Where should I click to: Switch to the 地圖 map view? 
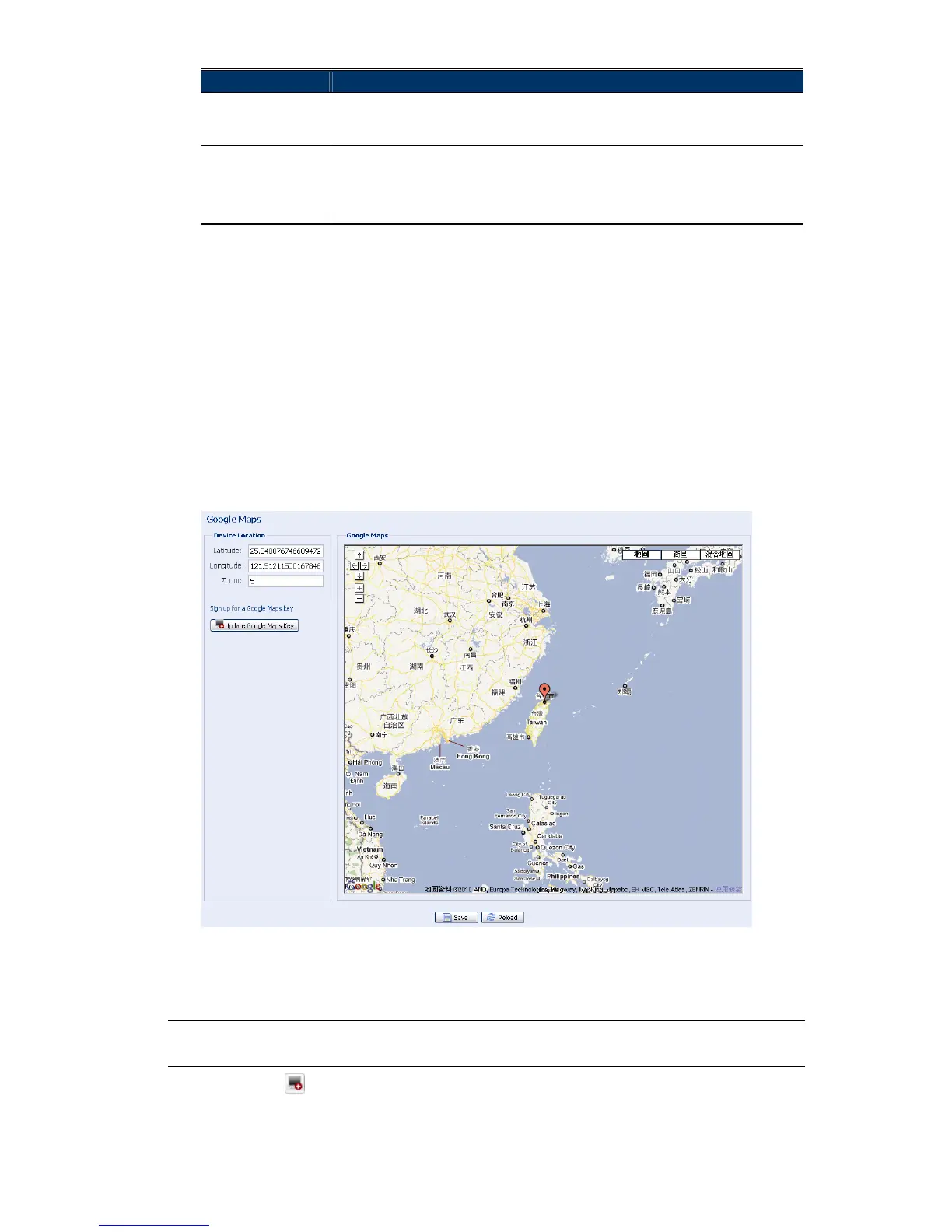tap(641, 554)
